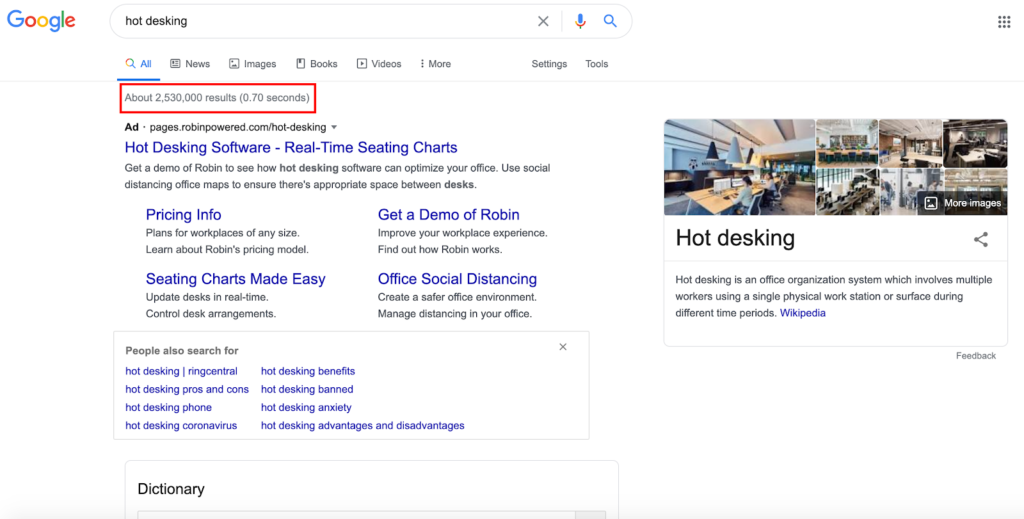Open the ad options dropdown arrow
1024x519 pixels.
pos(334,127)
